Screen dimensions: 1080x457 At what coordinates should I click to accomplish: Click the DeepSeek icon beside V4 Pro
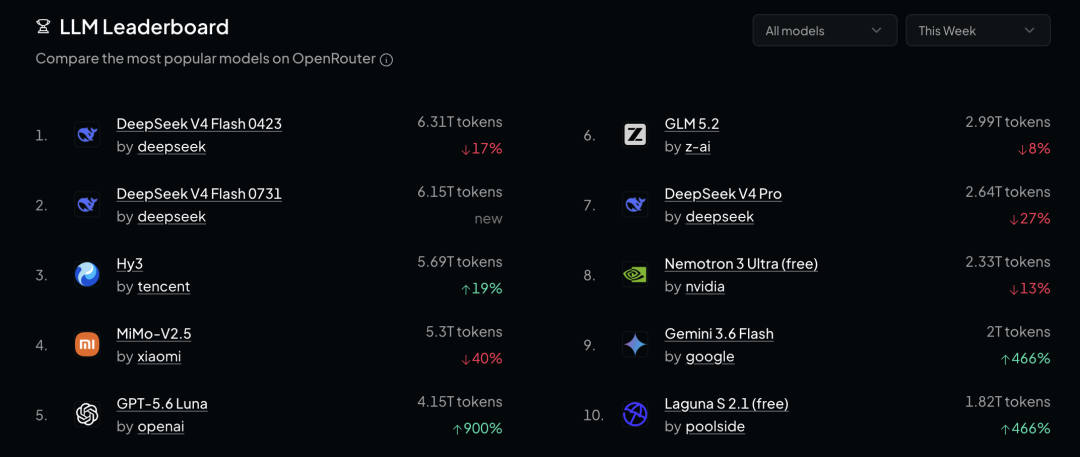[635, 205]
